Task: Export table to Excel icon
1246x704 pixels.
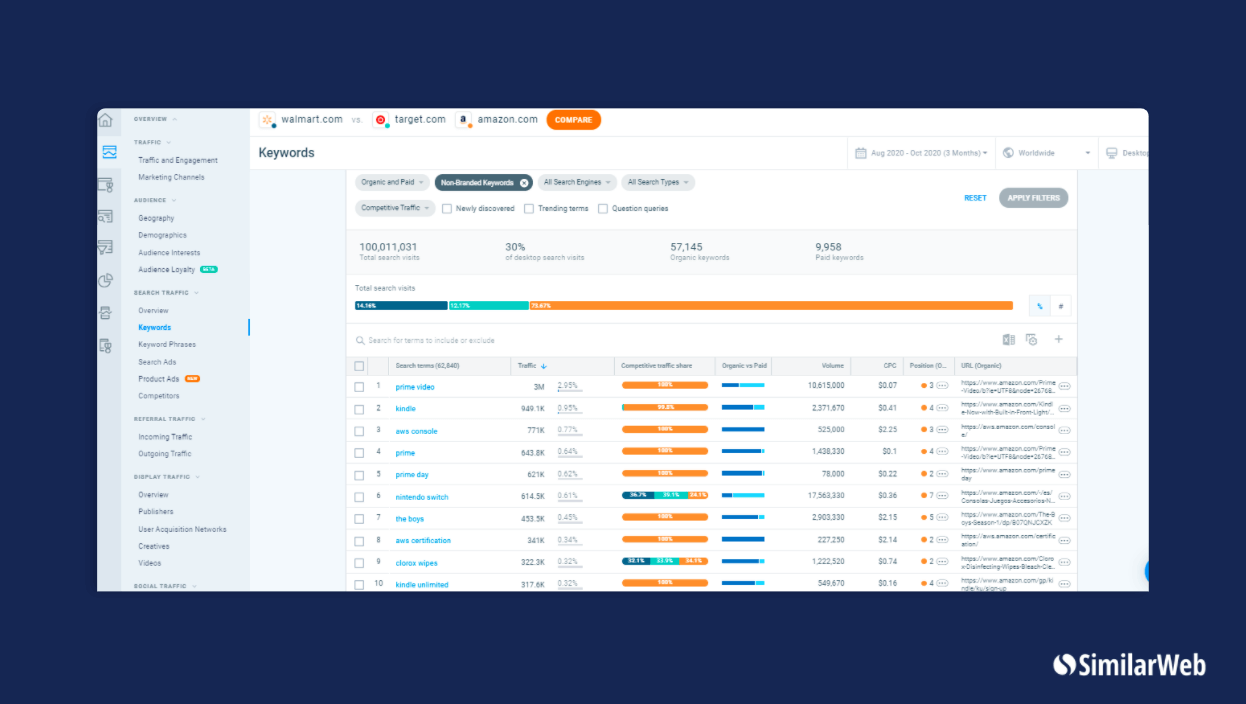Action: point(1008,340)
